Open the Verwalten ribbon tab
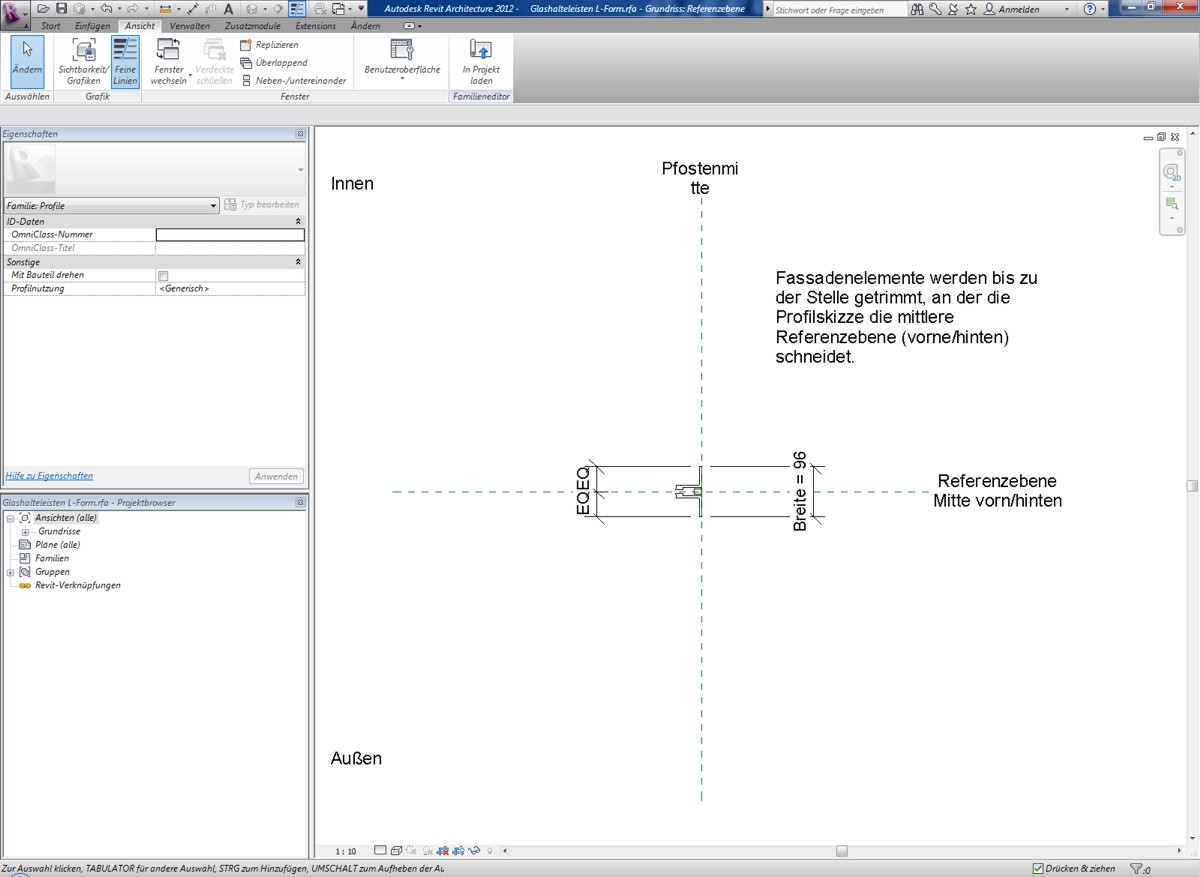Viewport: 1200px width, 877px height. pos(189,26)
